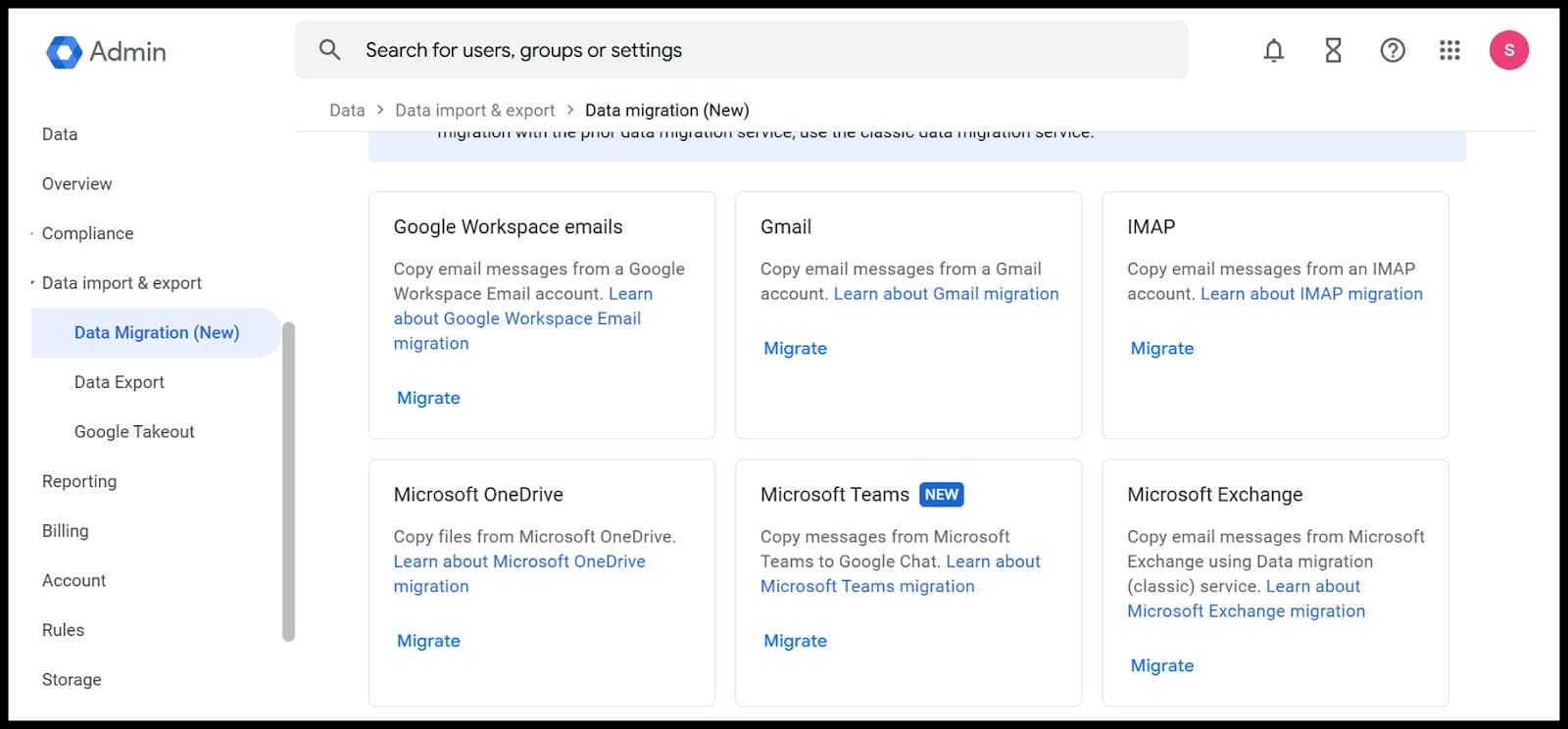The image size is (1568, 729).
Task: Focus the Search for users, groups or settings field
Action: (741, 50)
